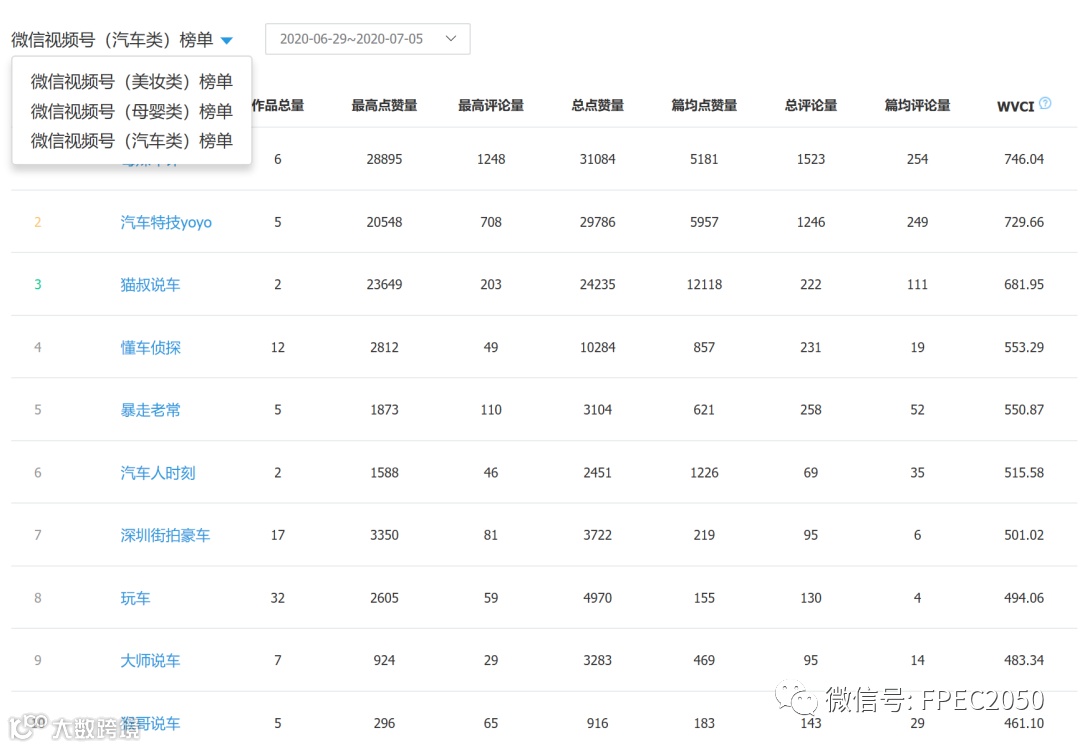Image resolution: width=1080 pixels, height=748 pixels.
Task: Click rank number 4 for 懂车侦探
Action: (38, 347)
